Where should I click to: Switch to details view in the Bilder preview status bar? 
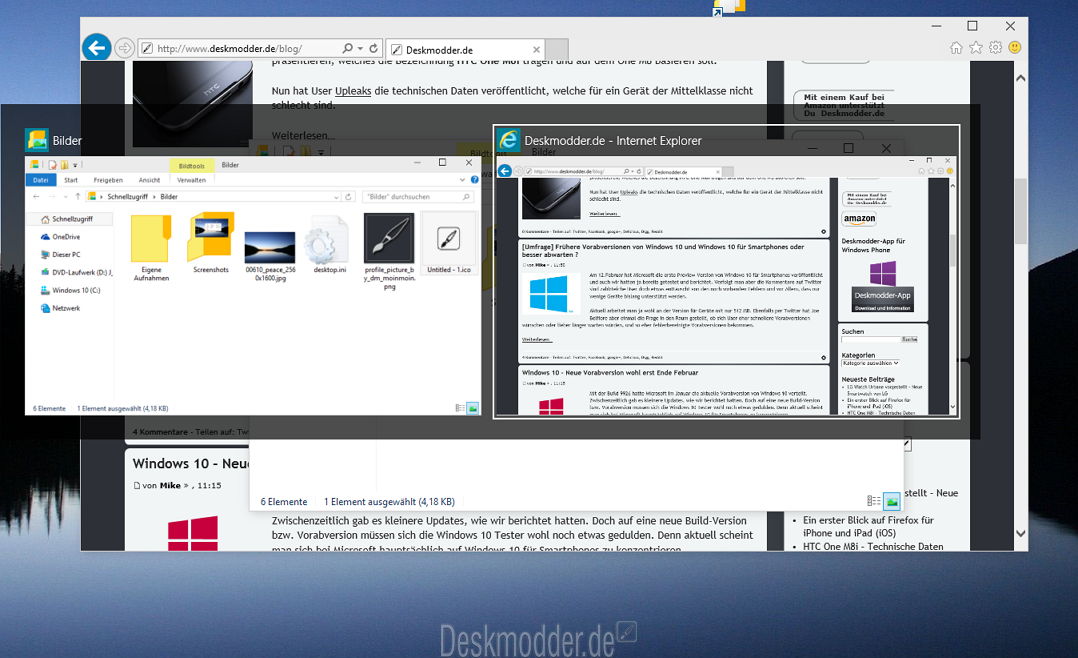pos(460,408)
